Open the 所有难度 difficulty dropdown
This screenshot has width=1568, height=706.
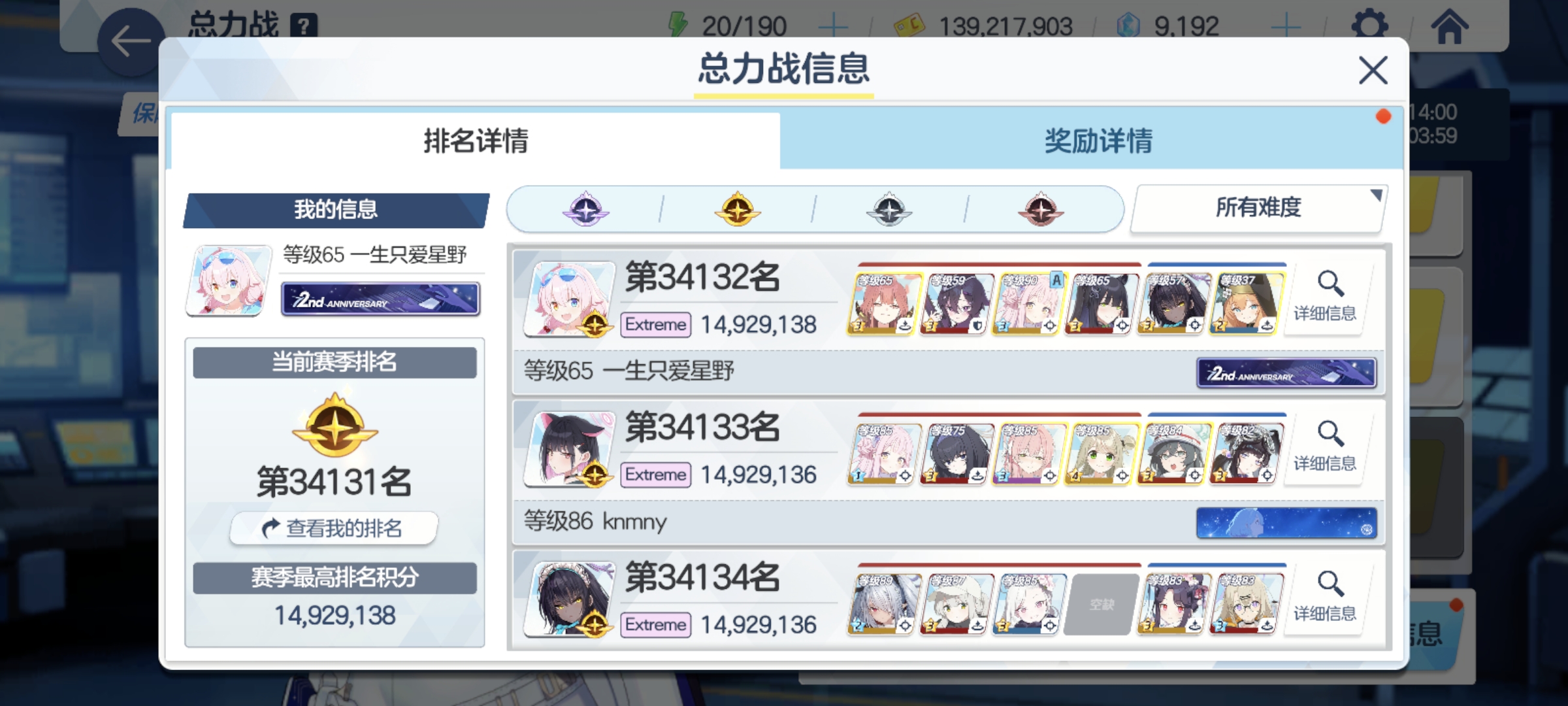pos(1258,208)
